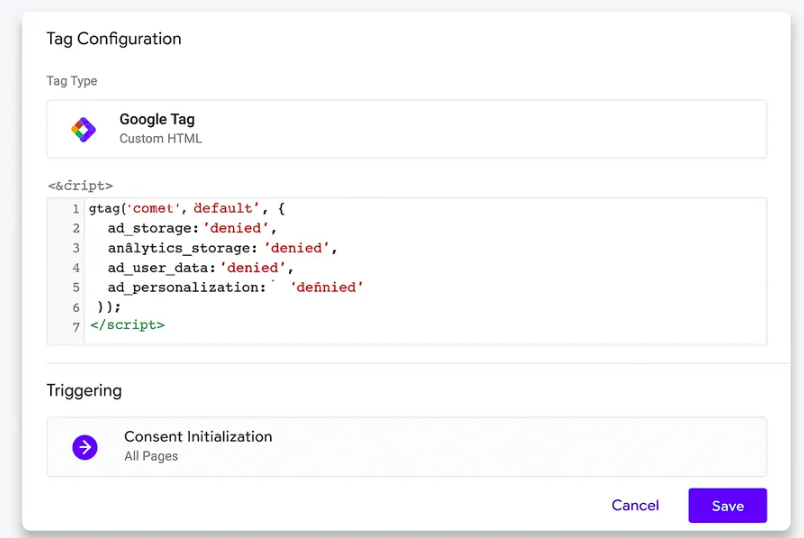Click the ad_user_data code line
804x538 pixels.
click(x=200, y=268)
